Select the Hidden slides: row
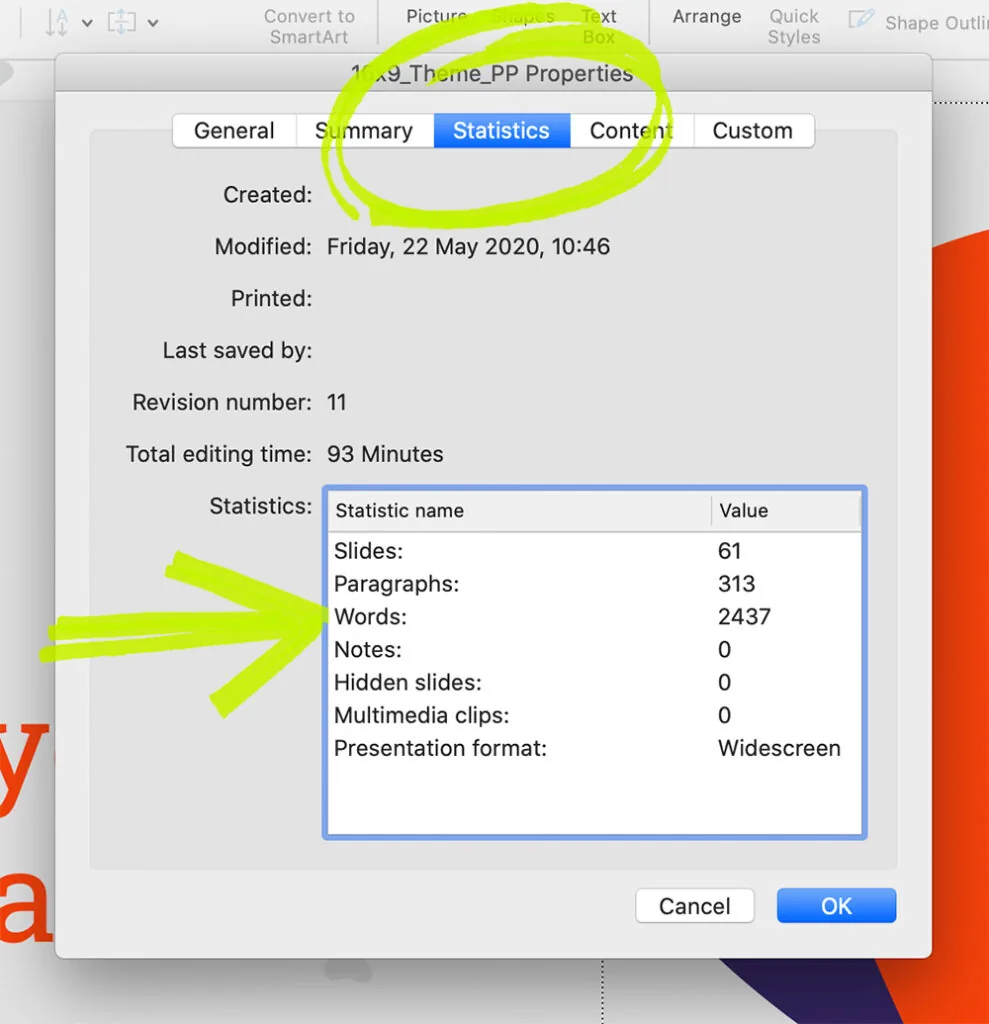 594,682
